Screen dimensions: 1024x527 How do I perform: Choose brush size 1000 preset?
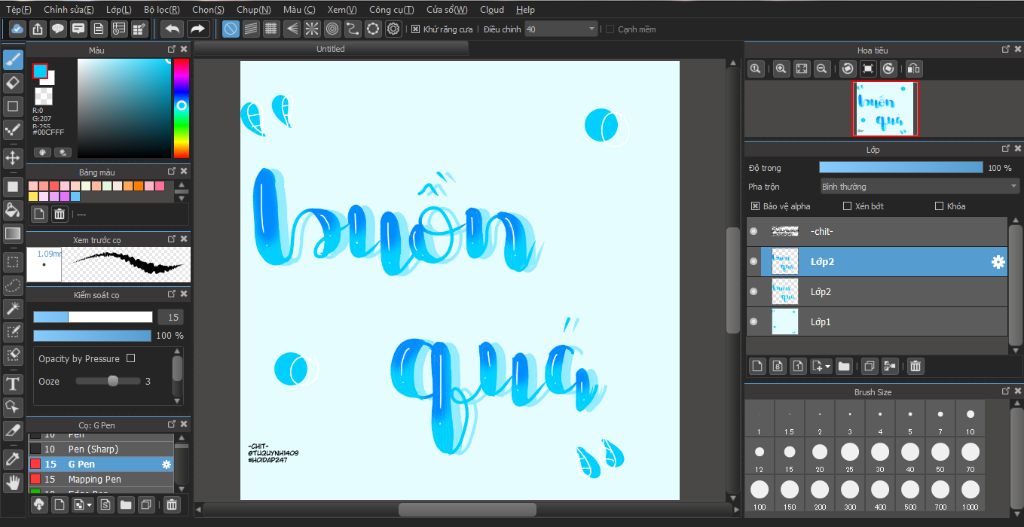tap(970, 494)
